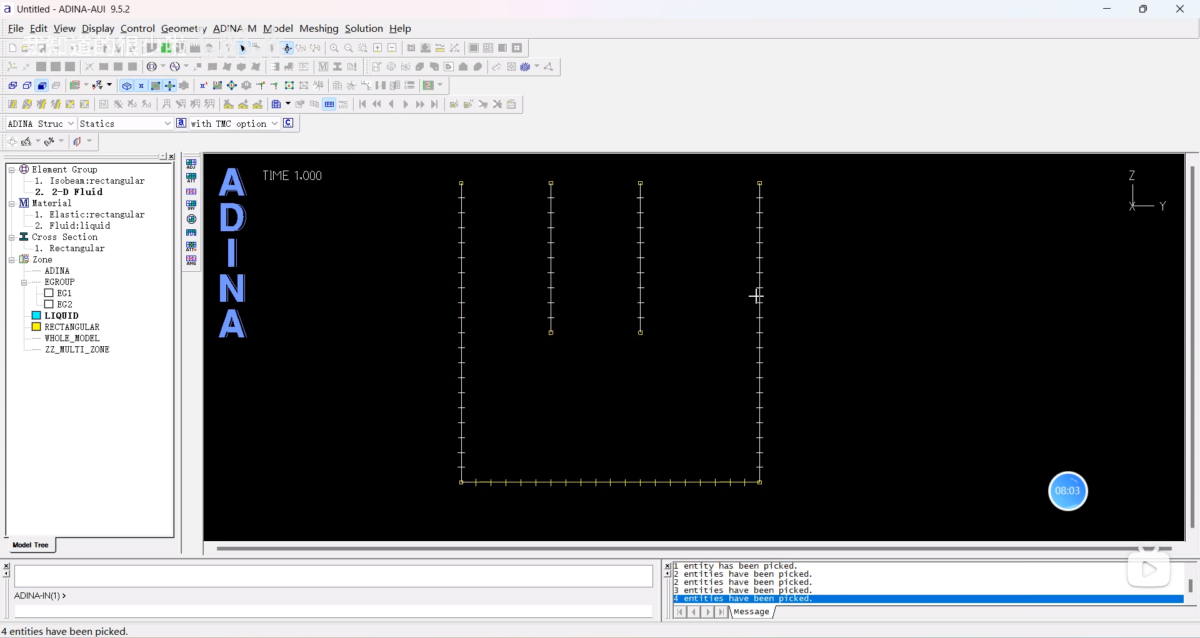Click the zoom in magnifier icon
Viewport: 1200px width, 638px height.
334,47
